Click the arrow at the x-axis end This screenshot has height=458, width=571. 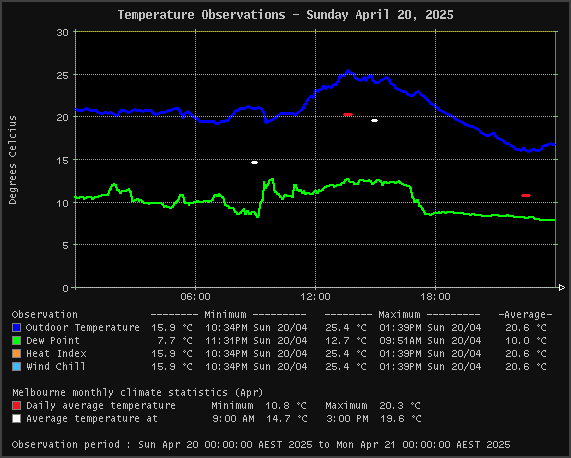(x=562, y=288)
